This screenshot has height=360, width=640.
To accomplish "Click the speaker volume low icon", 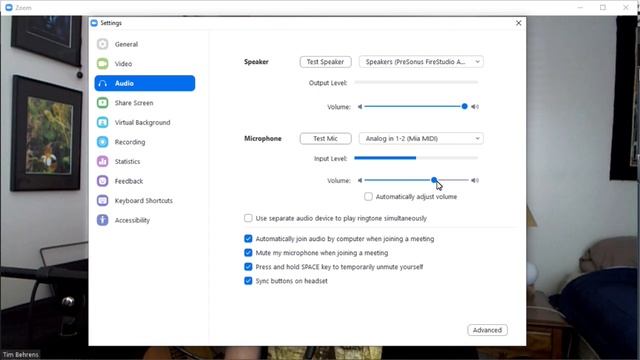I will click(360, 107).
